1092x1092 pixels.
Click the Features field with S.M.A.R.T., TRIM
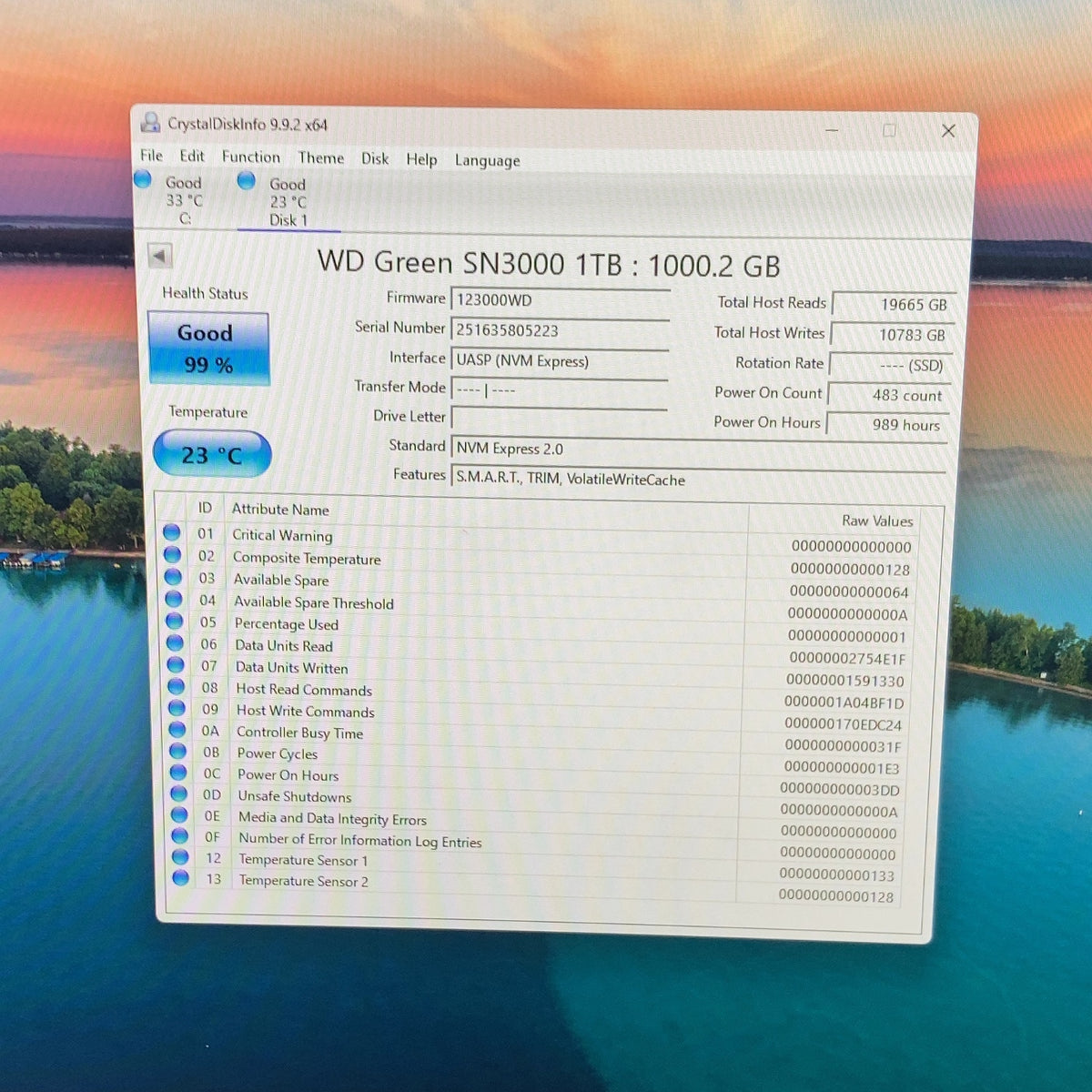(699, 480)
